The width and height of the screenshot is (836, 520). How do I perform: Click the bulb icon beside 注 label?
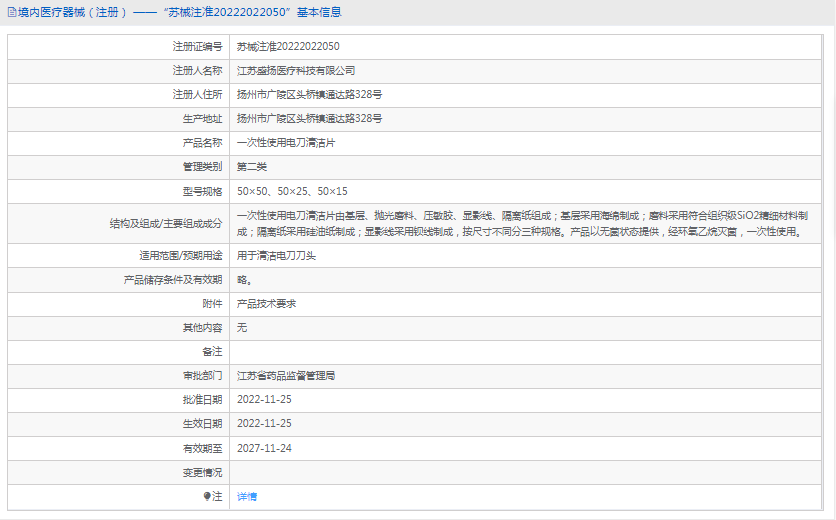click(x=207, y=497)
